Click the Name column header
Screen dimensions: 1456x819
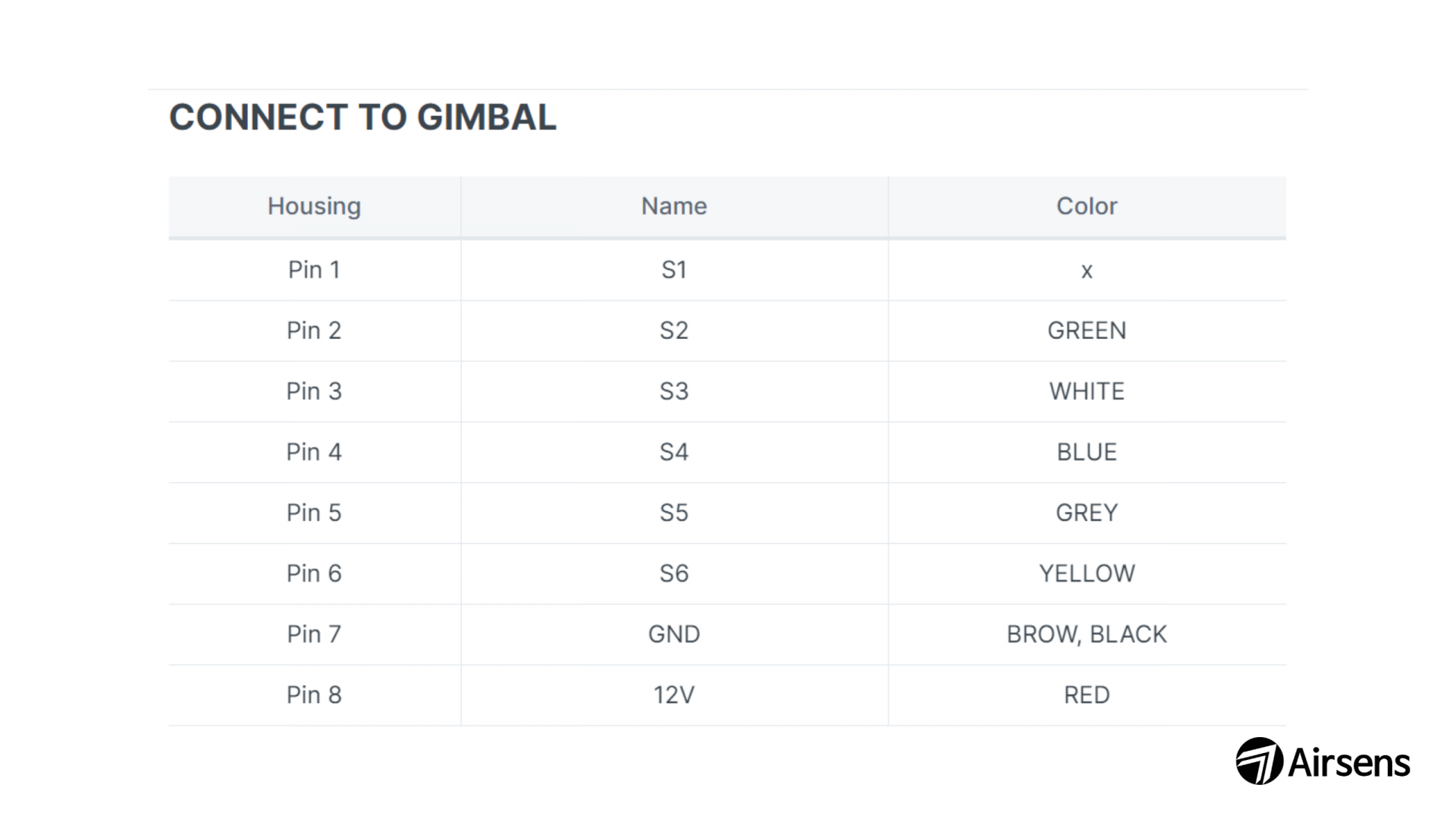coord(674,206)
